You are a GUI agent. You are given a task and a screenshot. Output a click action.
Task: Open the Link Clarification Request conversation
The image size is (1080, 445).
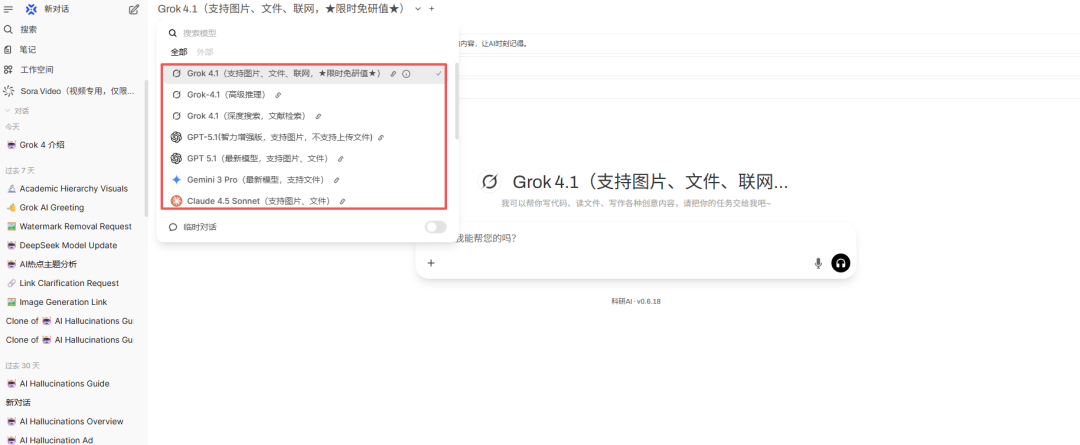coord(69,283)
